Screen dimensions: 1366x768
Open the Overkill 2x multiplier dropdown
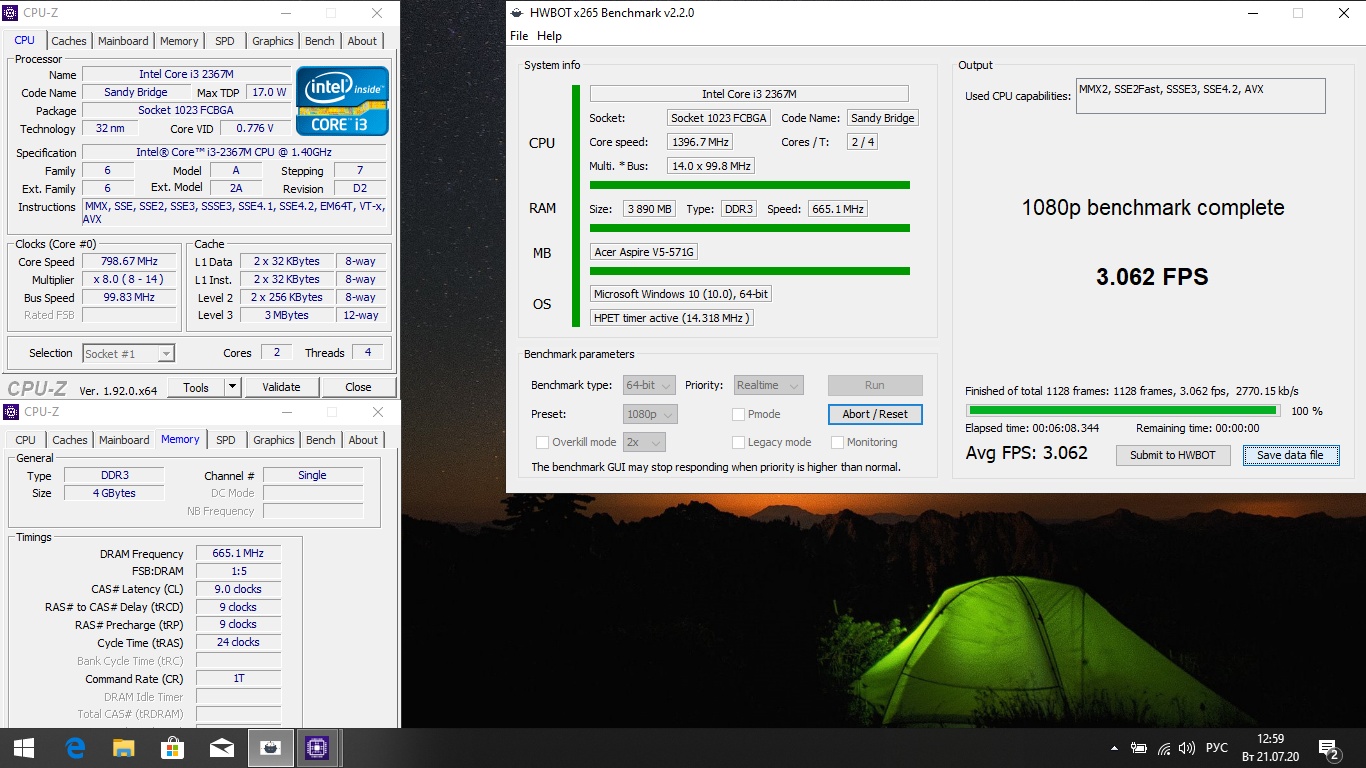pyautogui.click(x=644, y=442)
